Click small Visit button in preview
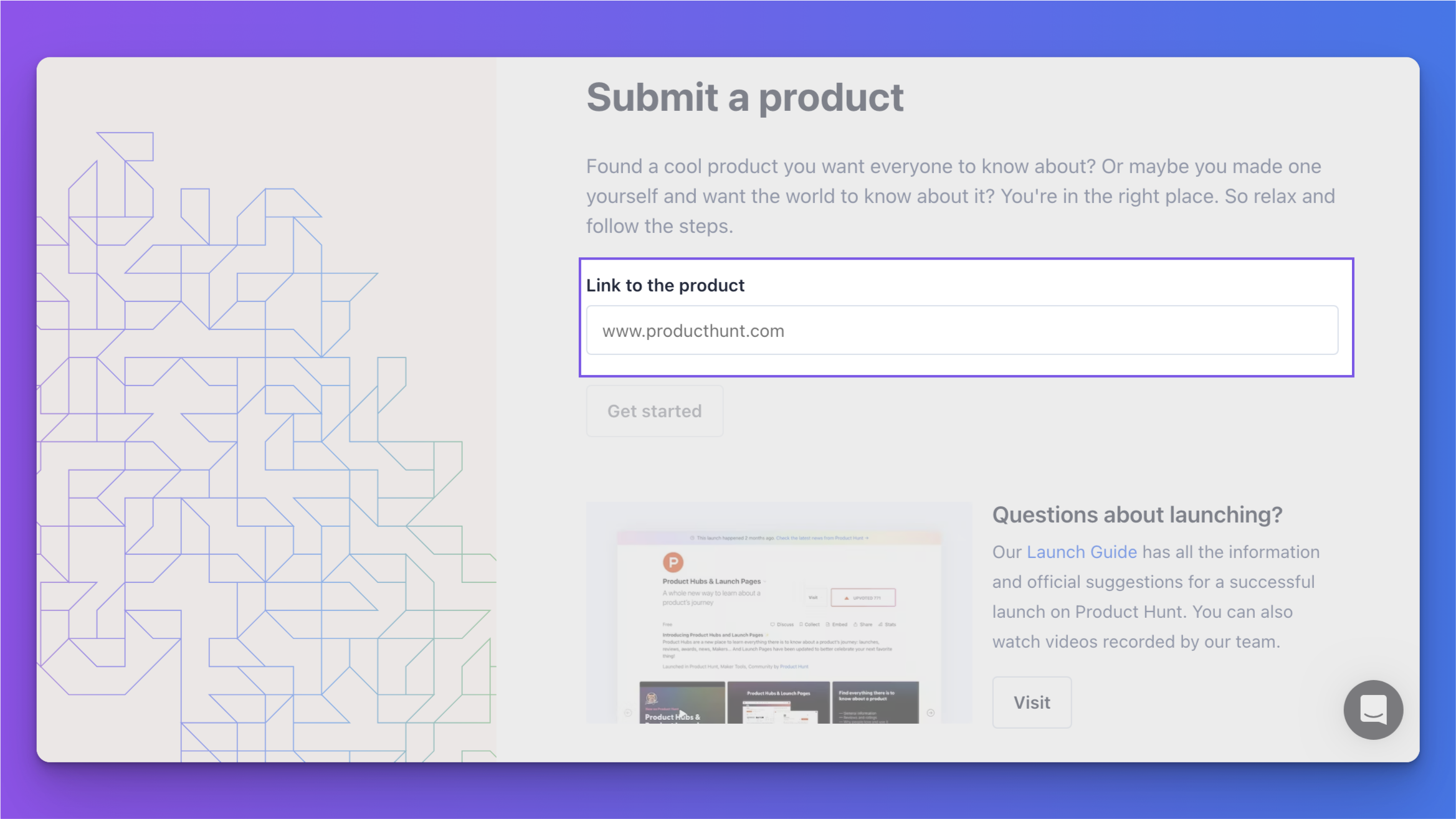 coord(813,597)
